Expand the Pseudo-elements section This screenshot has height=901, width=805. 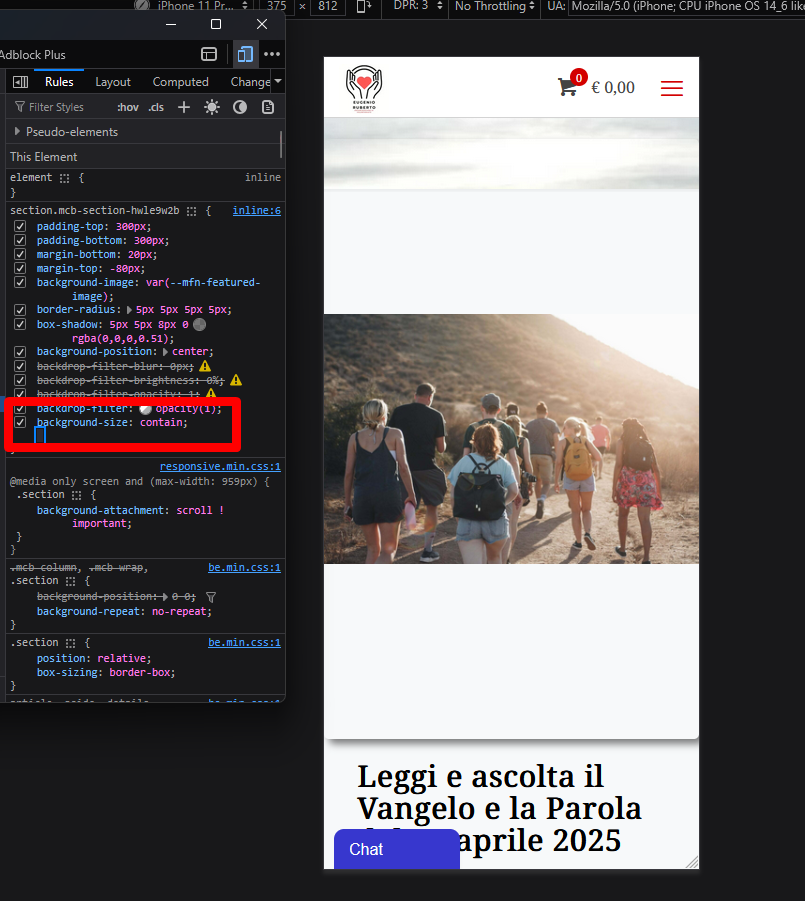[x=17, y=132]
